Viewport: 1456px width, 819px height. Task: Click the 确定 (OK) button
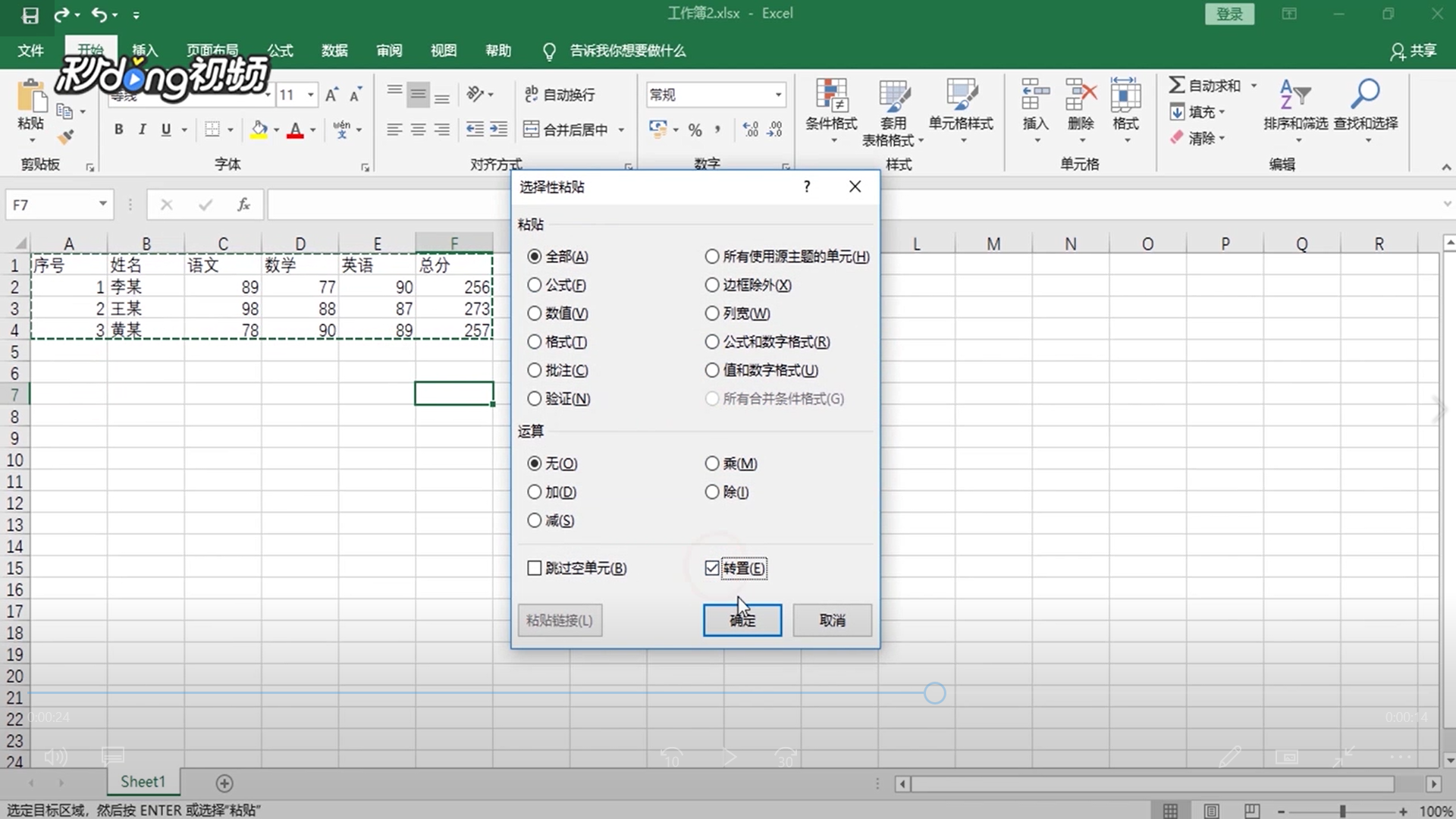coord(742,620)
